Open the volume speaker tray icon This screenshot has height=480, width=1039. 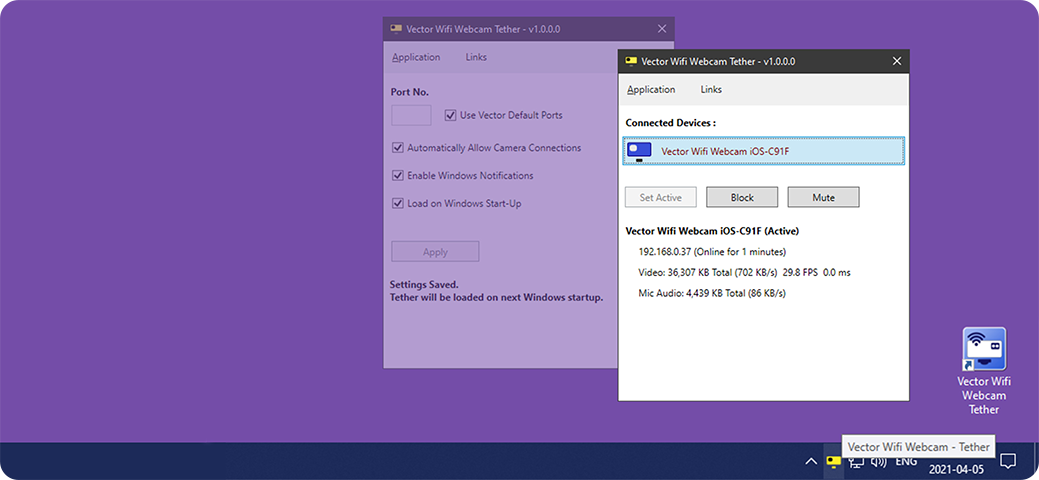click(x=879, y=462)
